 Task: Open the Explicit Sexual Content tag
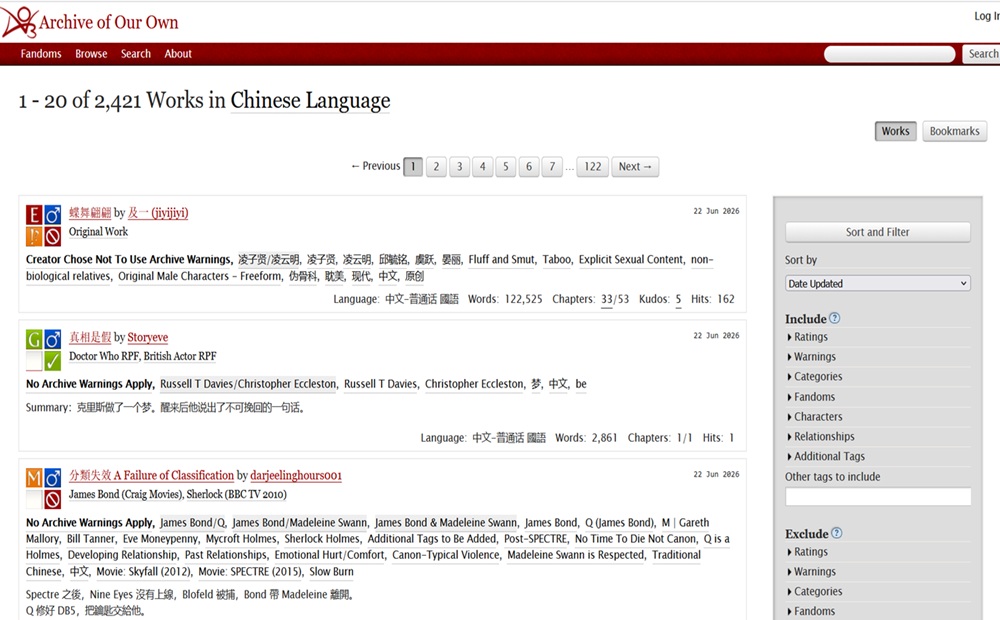(631, 260)
